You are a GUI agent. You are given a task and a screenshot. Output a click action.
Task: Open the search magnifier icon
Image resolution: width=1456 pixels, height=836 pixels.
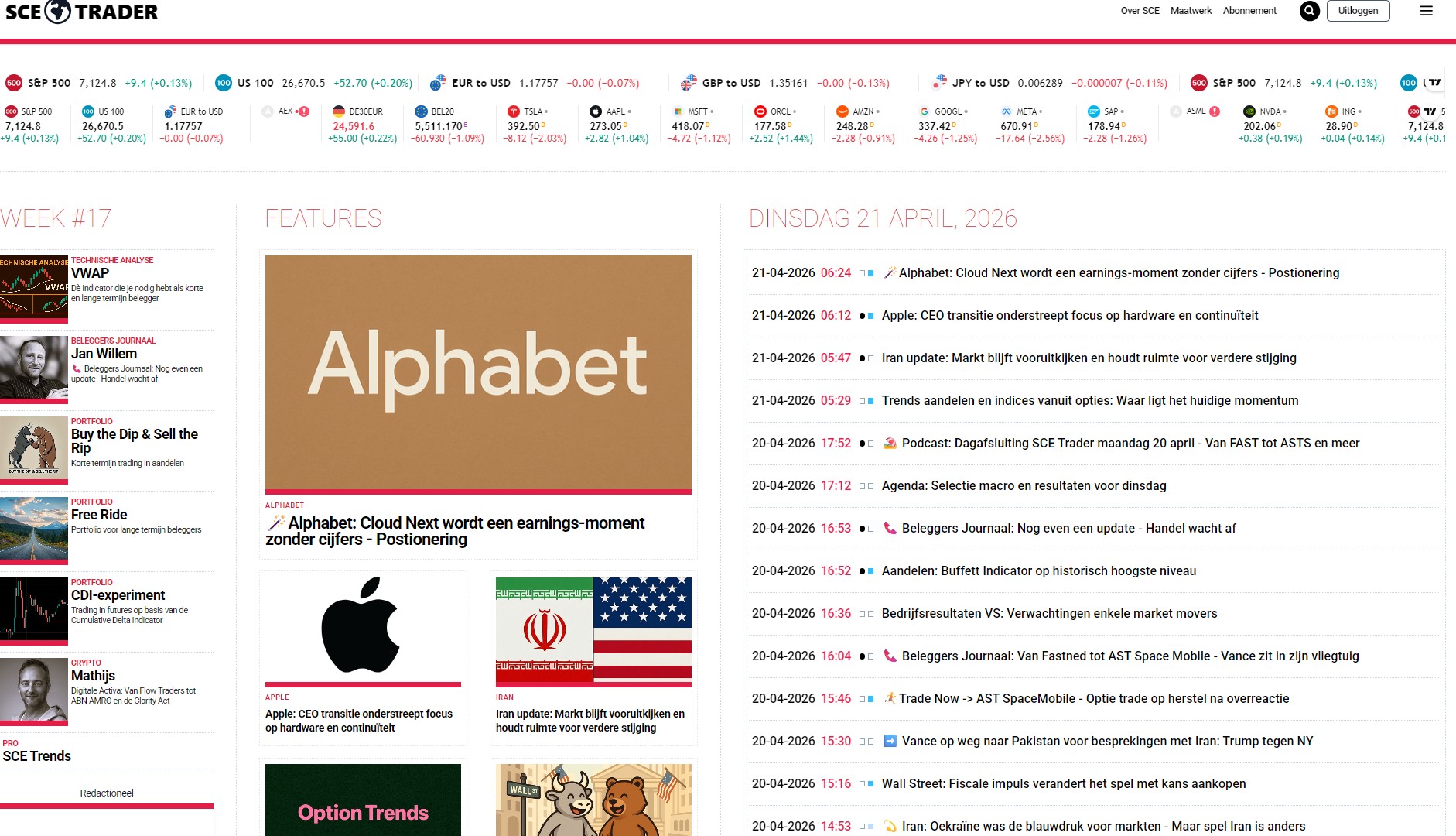tap(1309, 11)
